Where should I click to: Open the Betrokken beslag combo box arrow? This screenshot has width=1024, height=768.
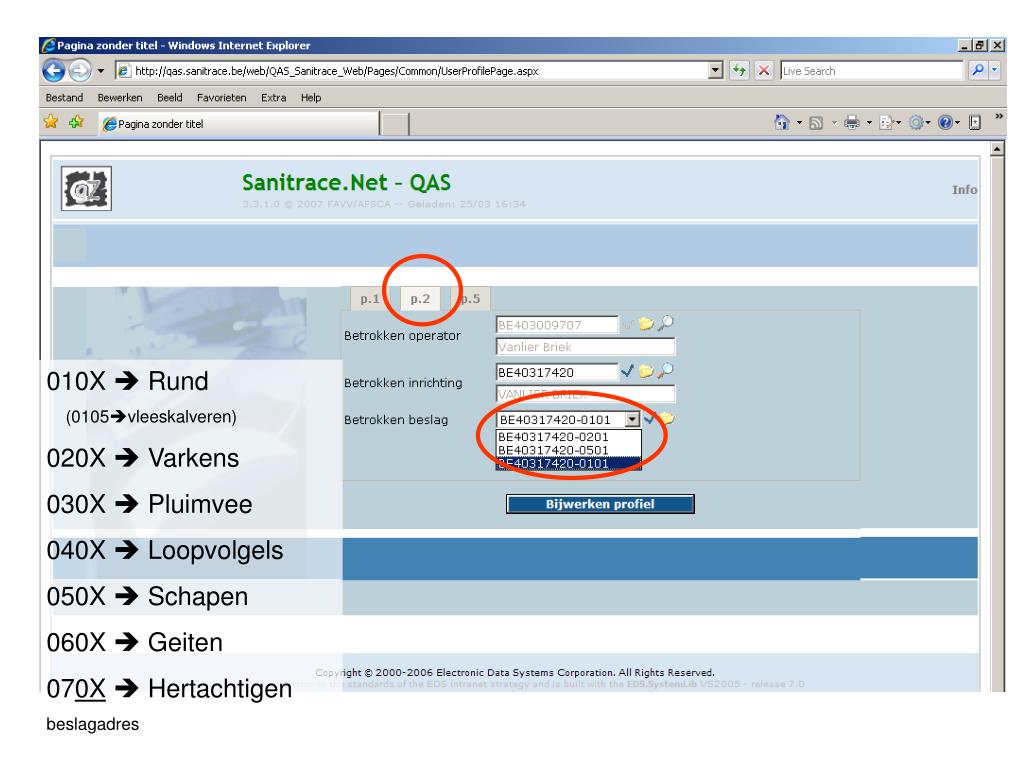(x=632, y=419)
